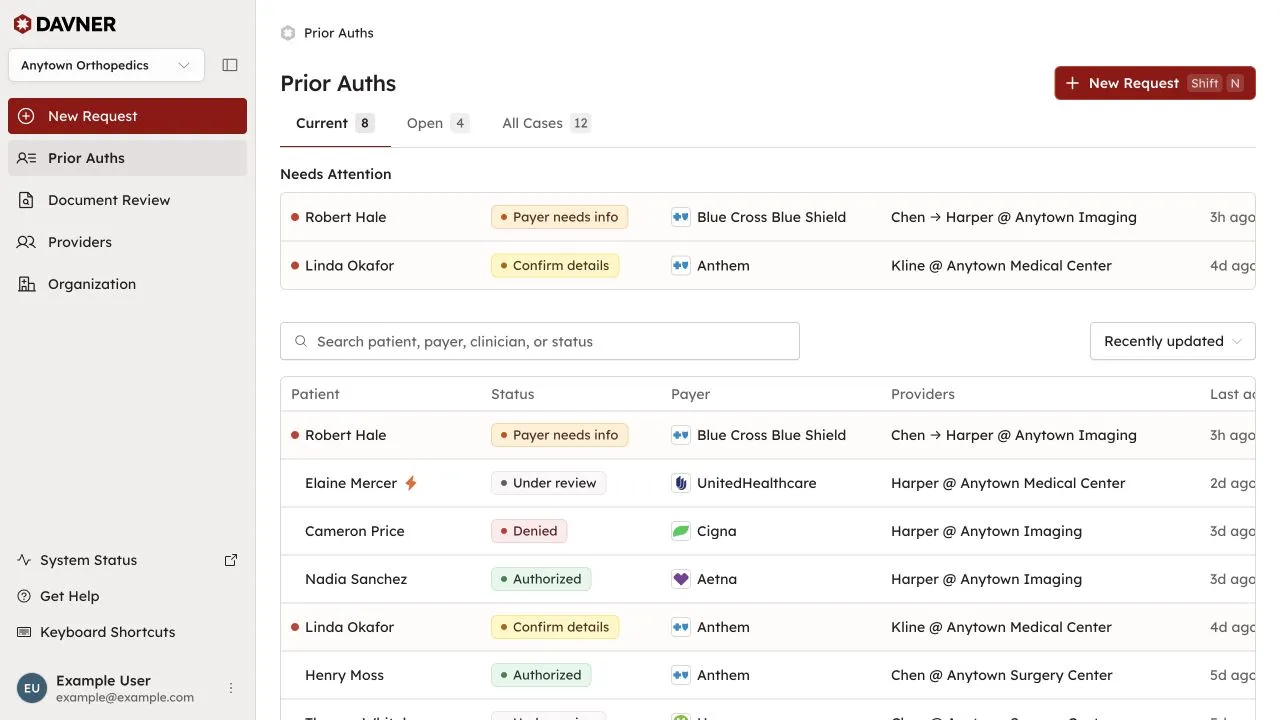Open Document Review in the sidebar

pyautogui.click(x=127, y=200)
